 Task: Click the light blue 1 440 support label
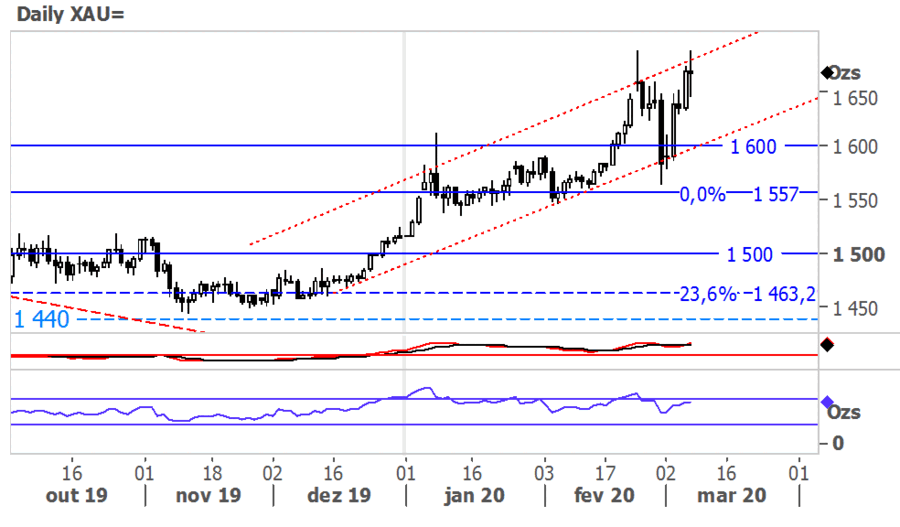tap(41, 319)
